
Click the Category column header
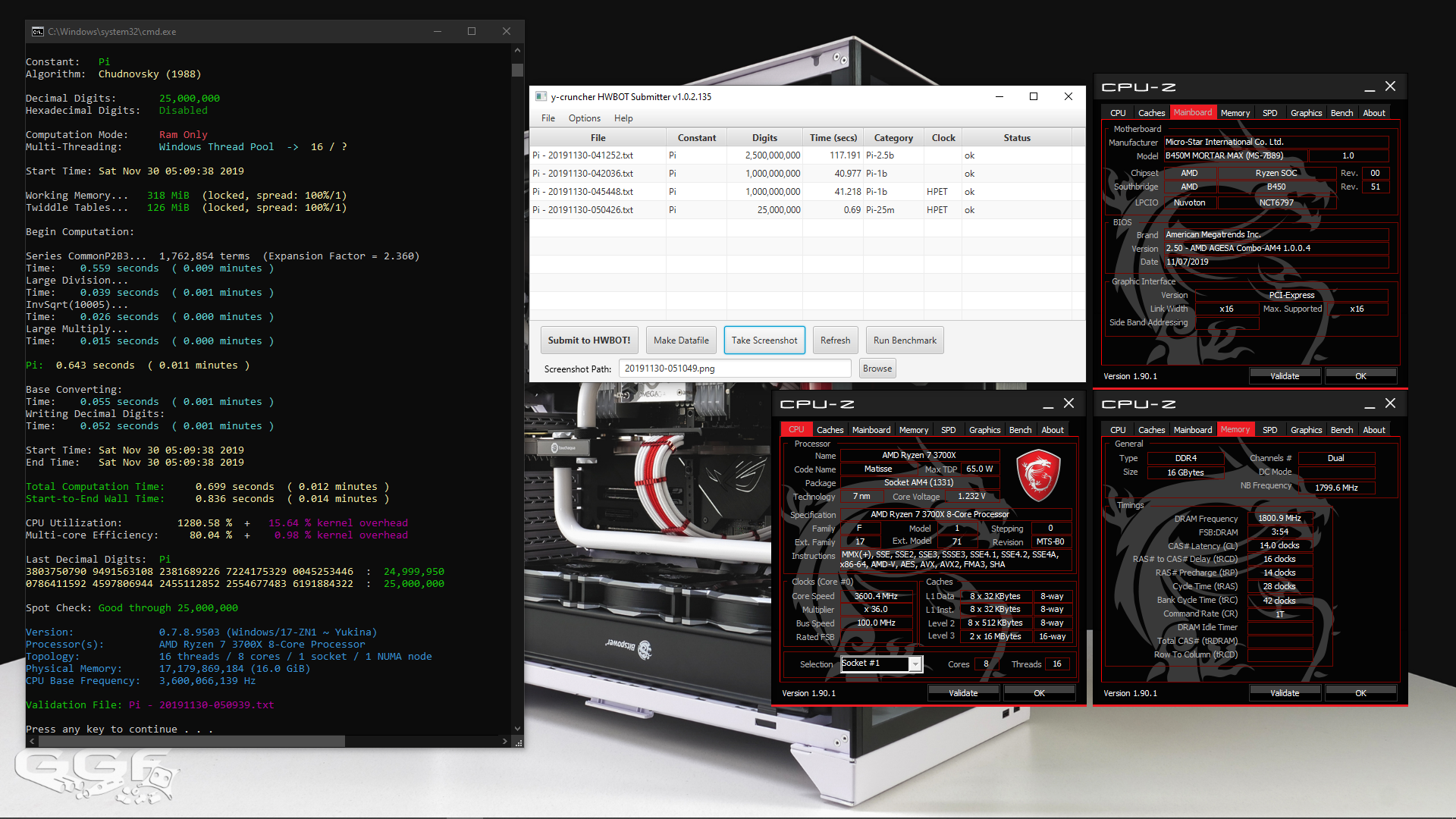point(893,137)
